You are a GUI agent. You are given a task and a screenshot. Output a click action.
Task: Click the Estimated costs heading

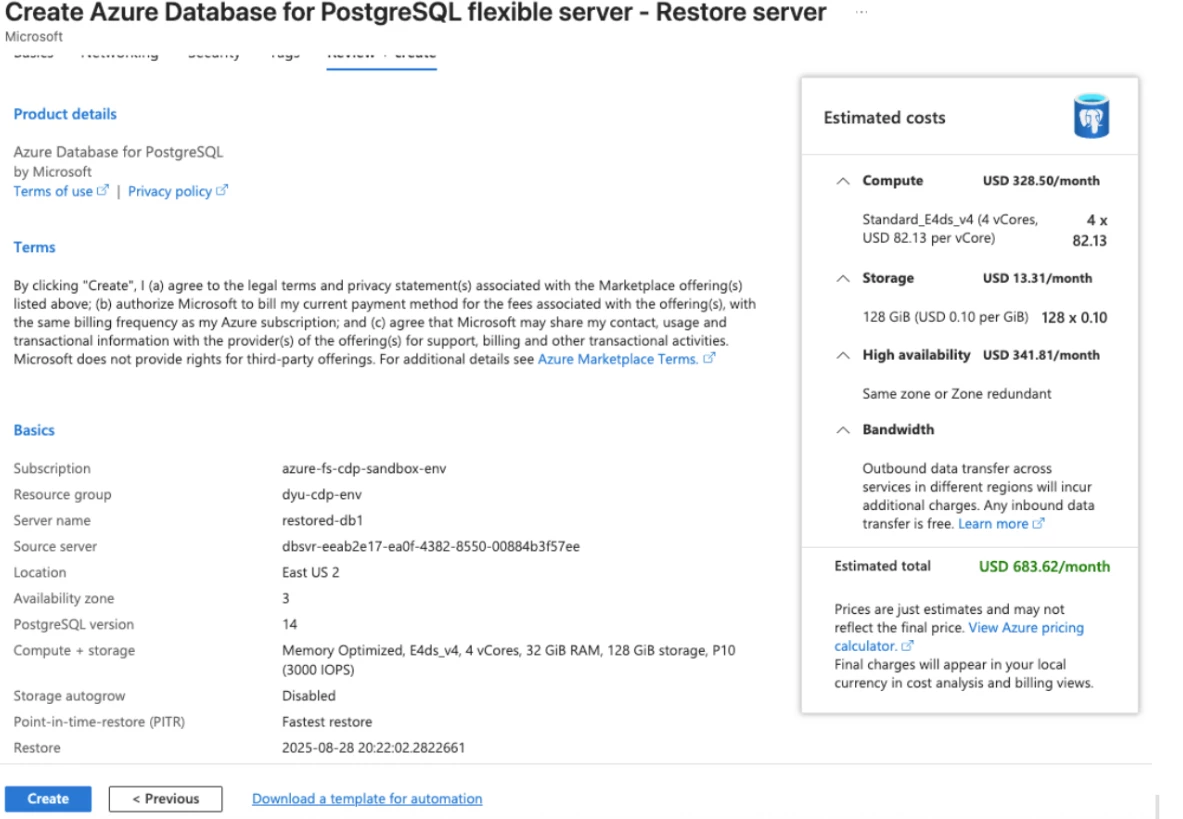[884, 118]
